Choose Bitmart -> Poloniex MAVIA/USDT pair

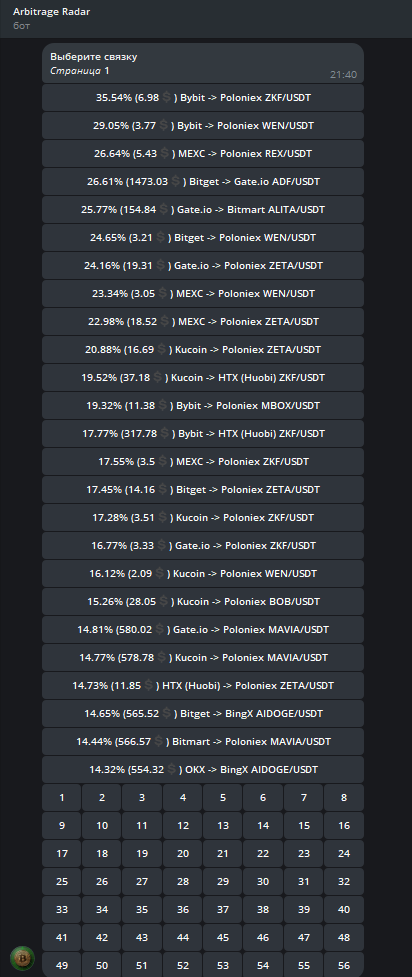pyautogui.click(x=203, y=742)
